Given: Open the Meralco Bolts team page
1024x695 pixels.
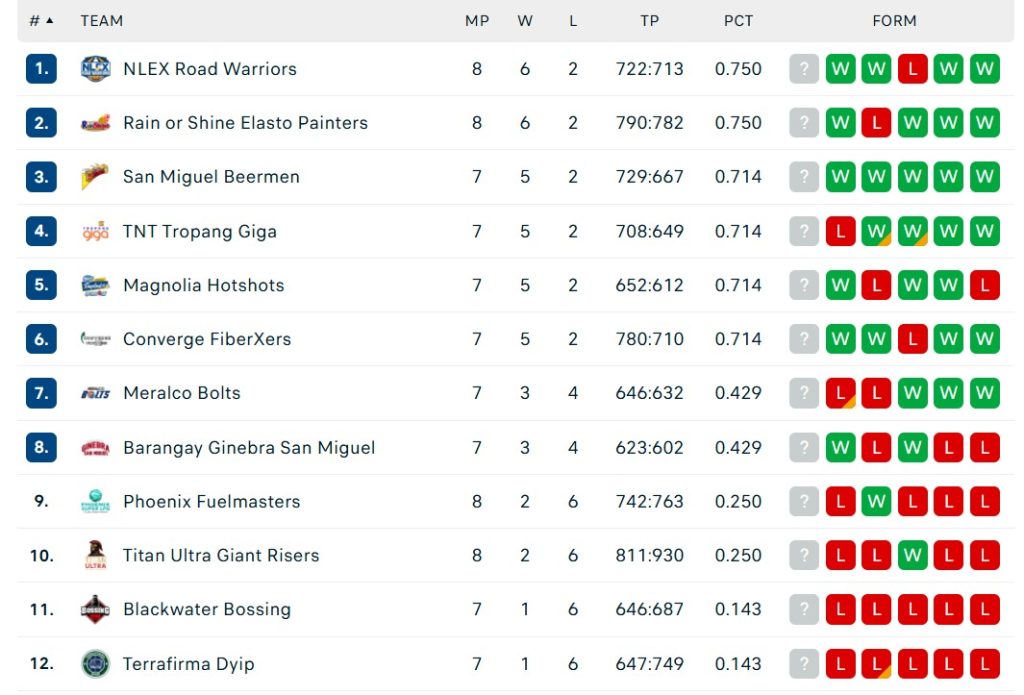Looking at the screenshot, I should 181,392.
